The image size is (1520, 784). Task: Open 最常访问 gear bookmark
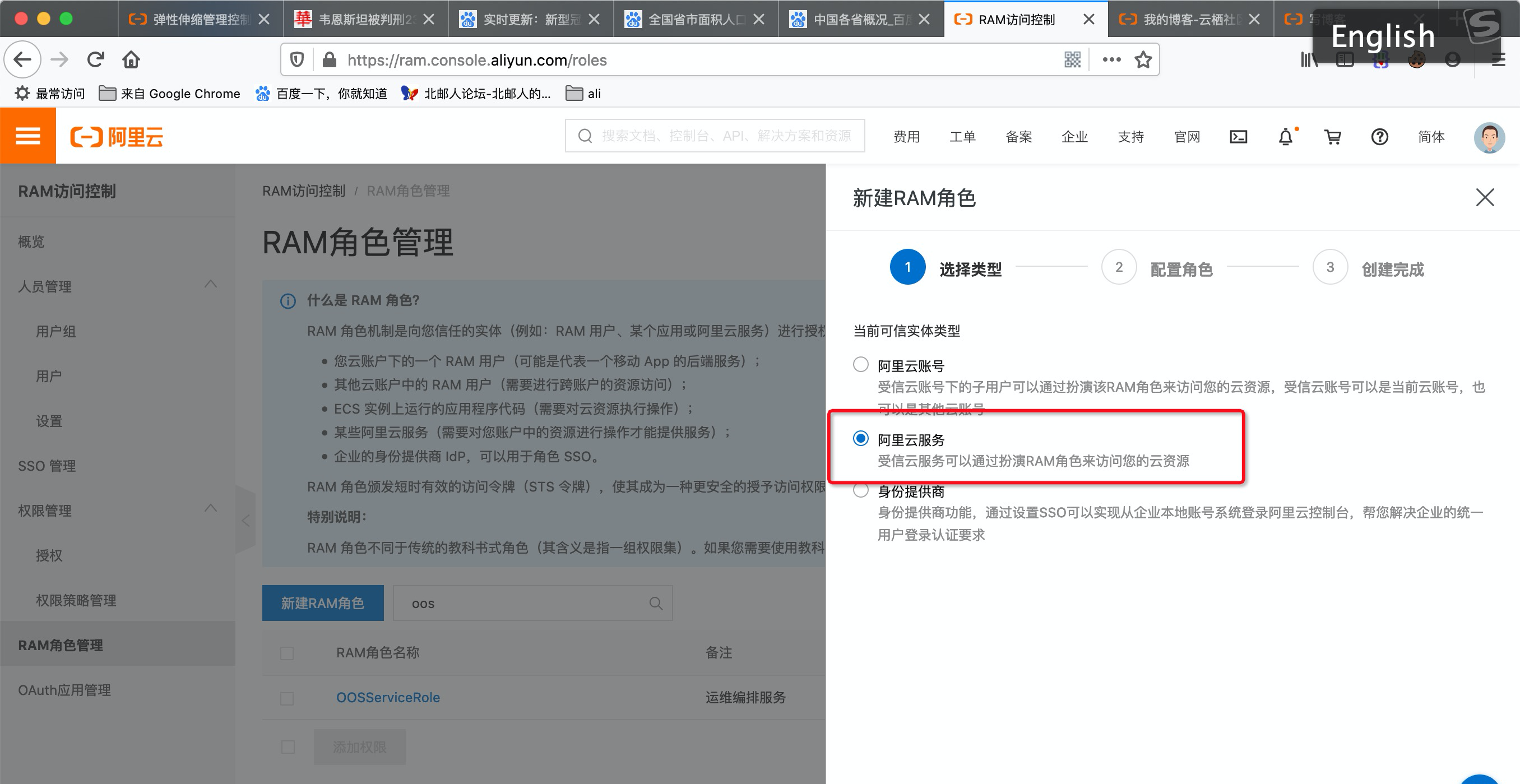click(x=50, y=93)
